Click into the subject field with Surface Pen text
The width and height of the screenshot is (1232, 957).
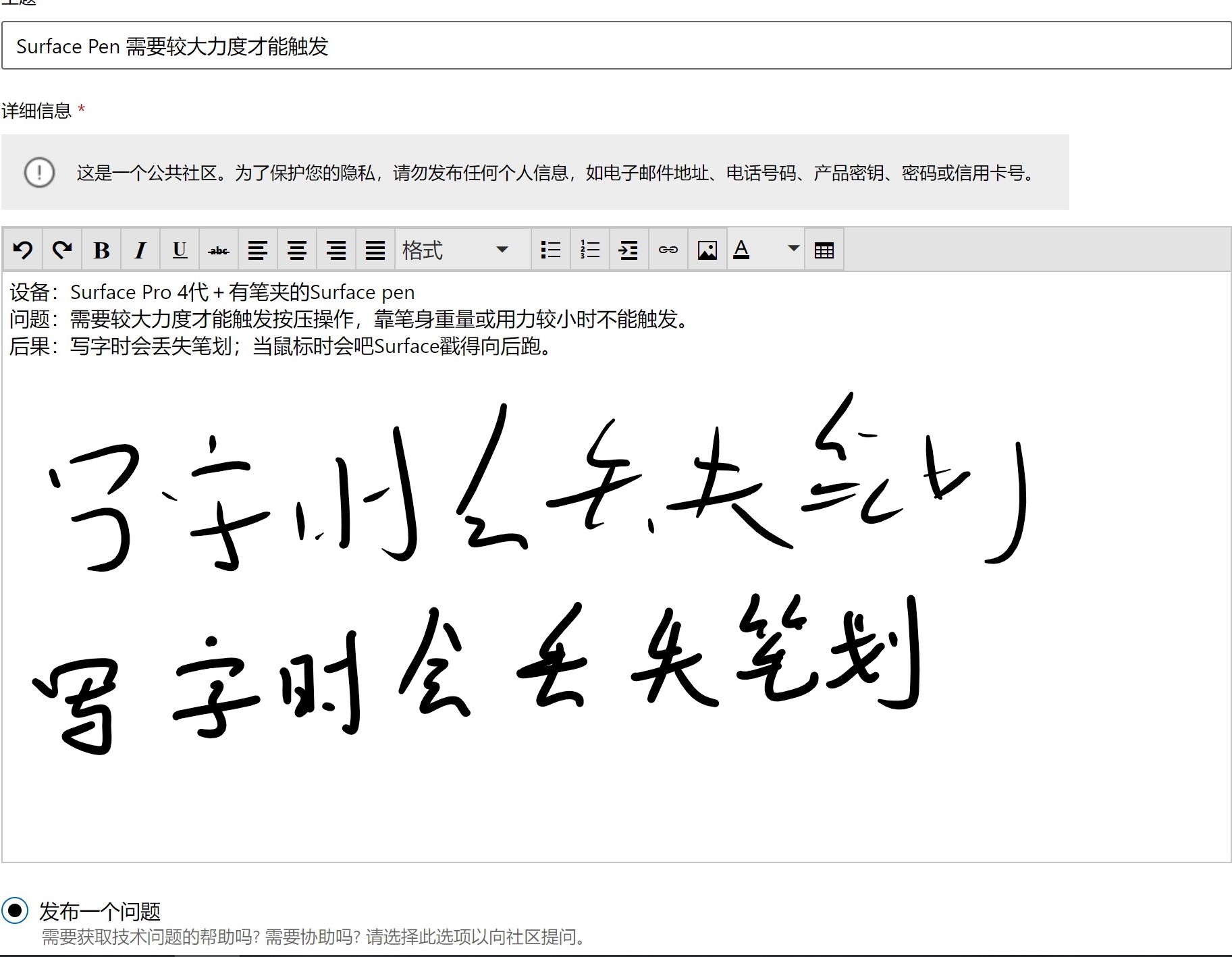coord(616,45)
